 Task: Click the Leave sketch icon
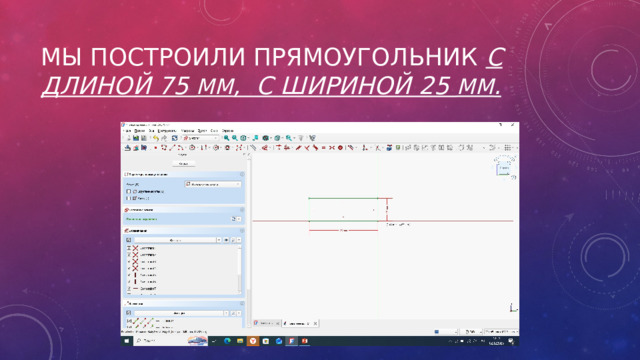128,148
